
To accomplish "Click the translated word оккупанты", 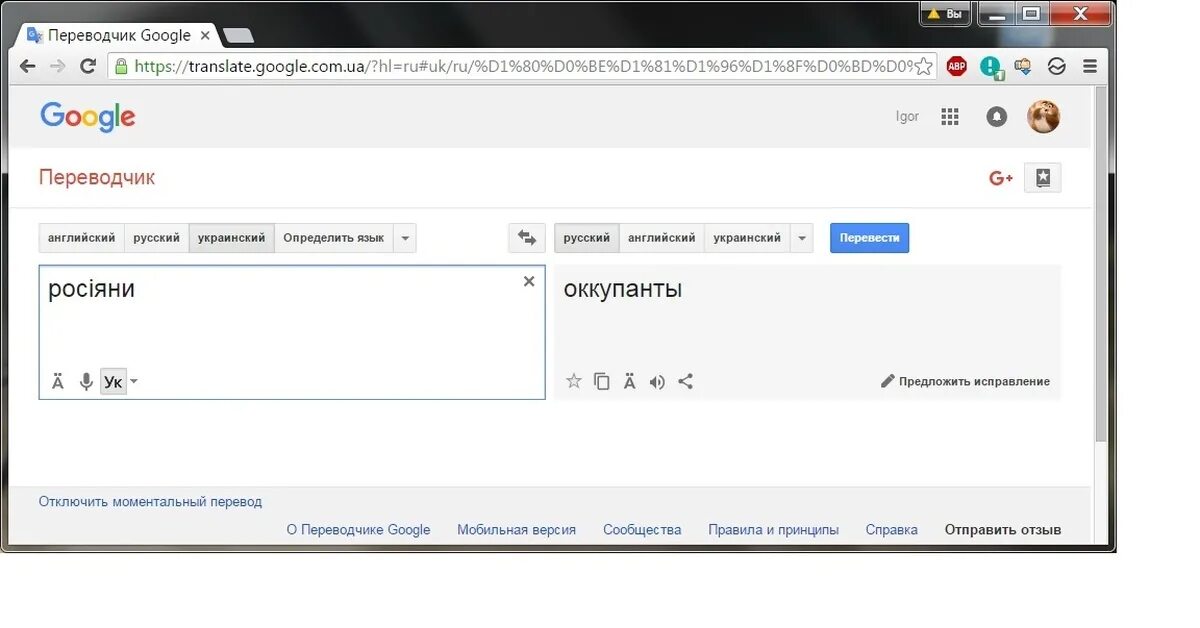I will pyautogui.click(x=623, y=290).
